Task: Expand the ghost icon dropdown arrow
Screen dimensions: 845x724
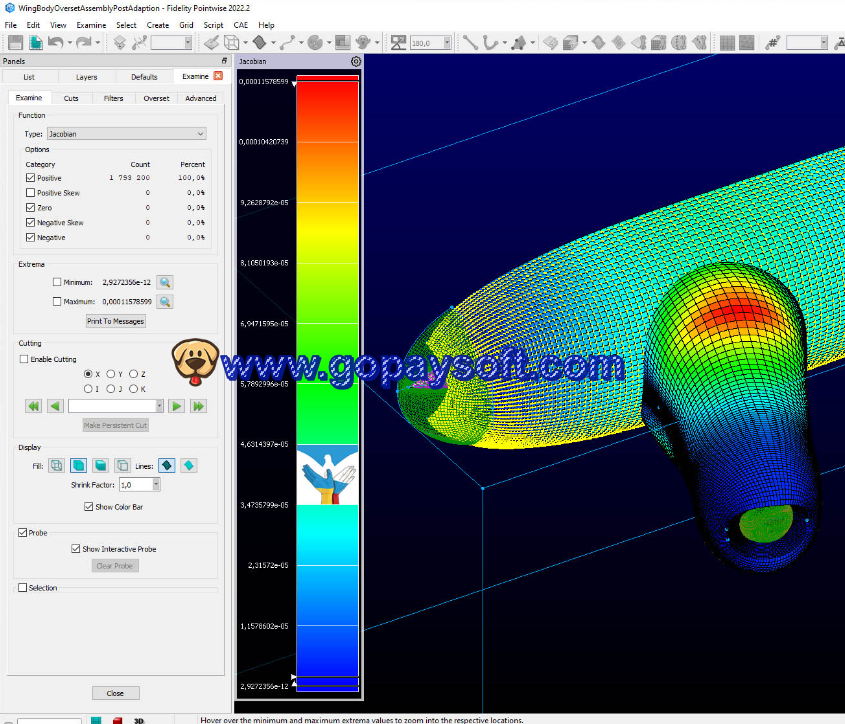Action: click(x=377, y=43)
